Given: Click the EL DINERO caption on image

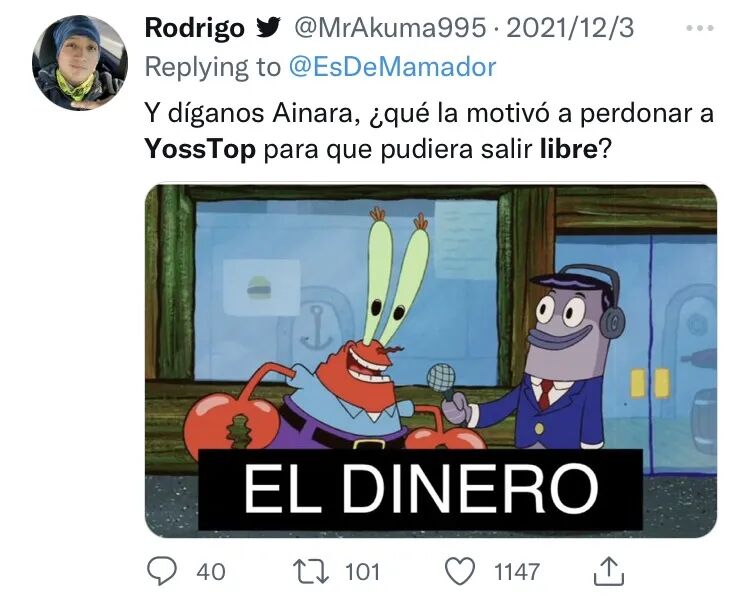Looking at the screenshot, I should point(420,490).
